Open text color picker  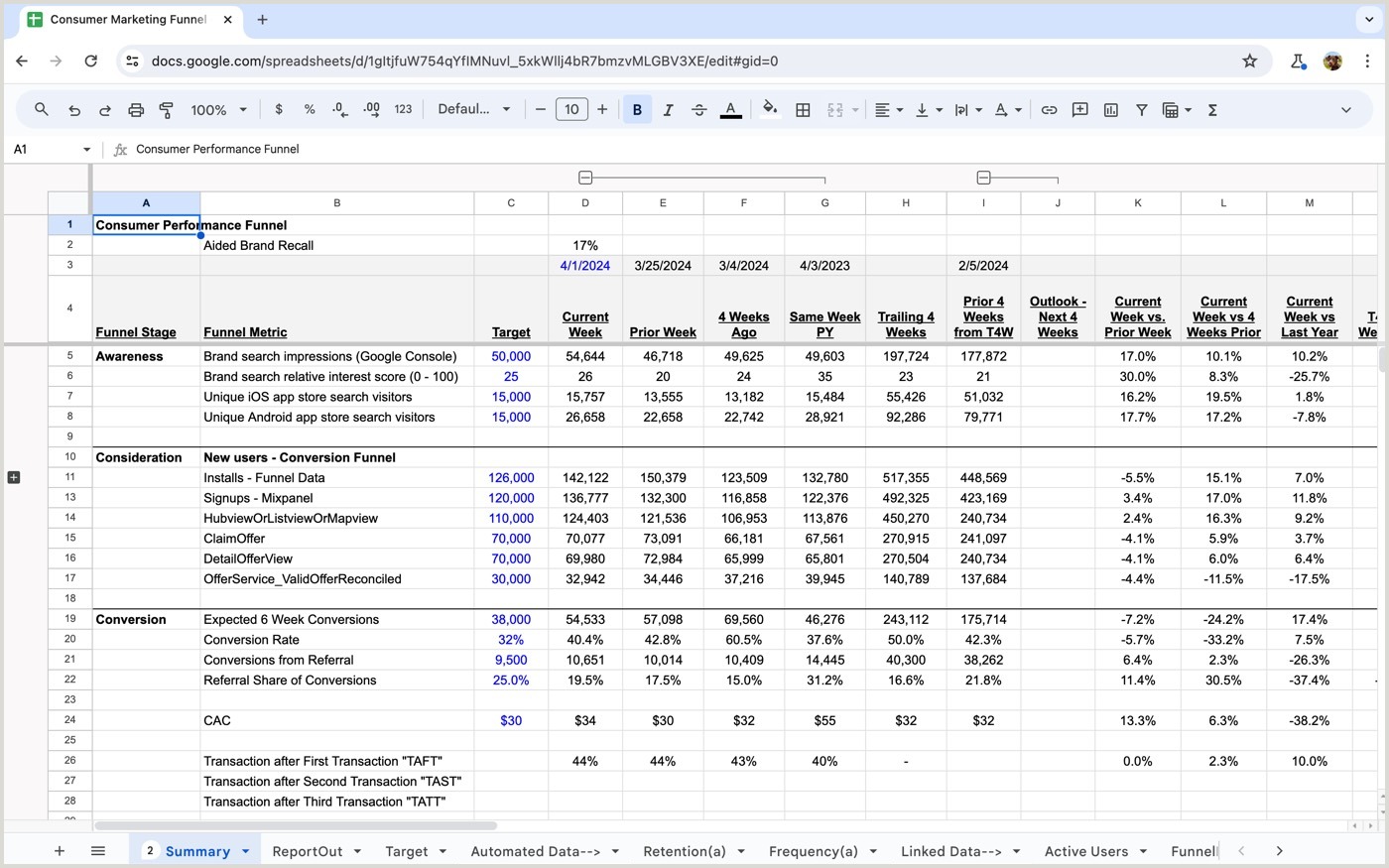click(730, 110)
